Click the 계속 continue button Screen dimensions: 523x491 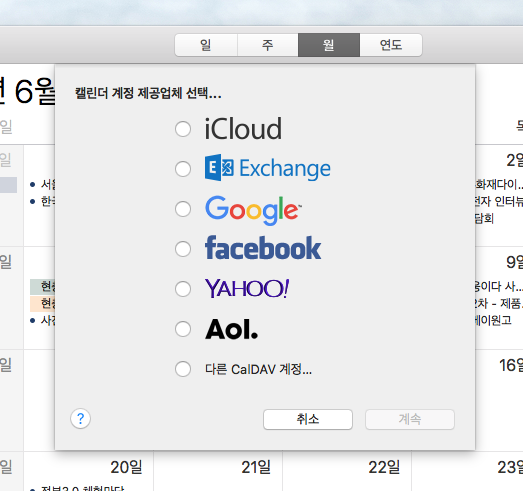point(410,419)
